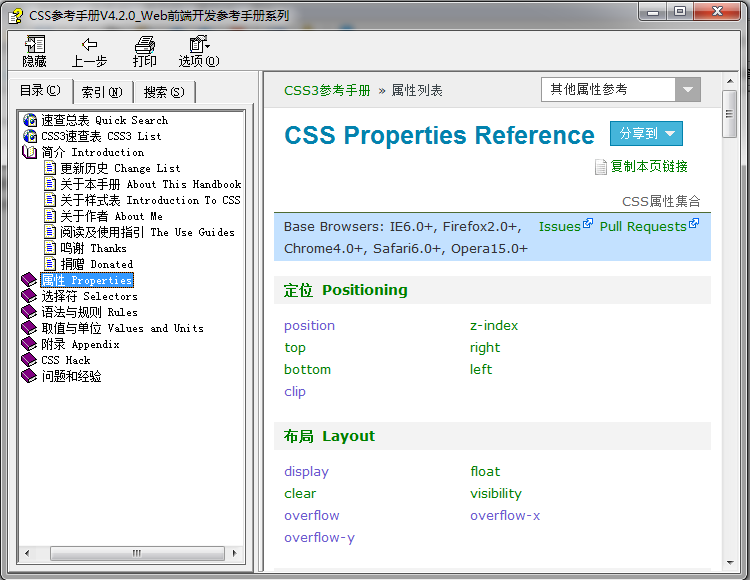Click the tree pane scroll right arrow

point(234,553)
